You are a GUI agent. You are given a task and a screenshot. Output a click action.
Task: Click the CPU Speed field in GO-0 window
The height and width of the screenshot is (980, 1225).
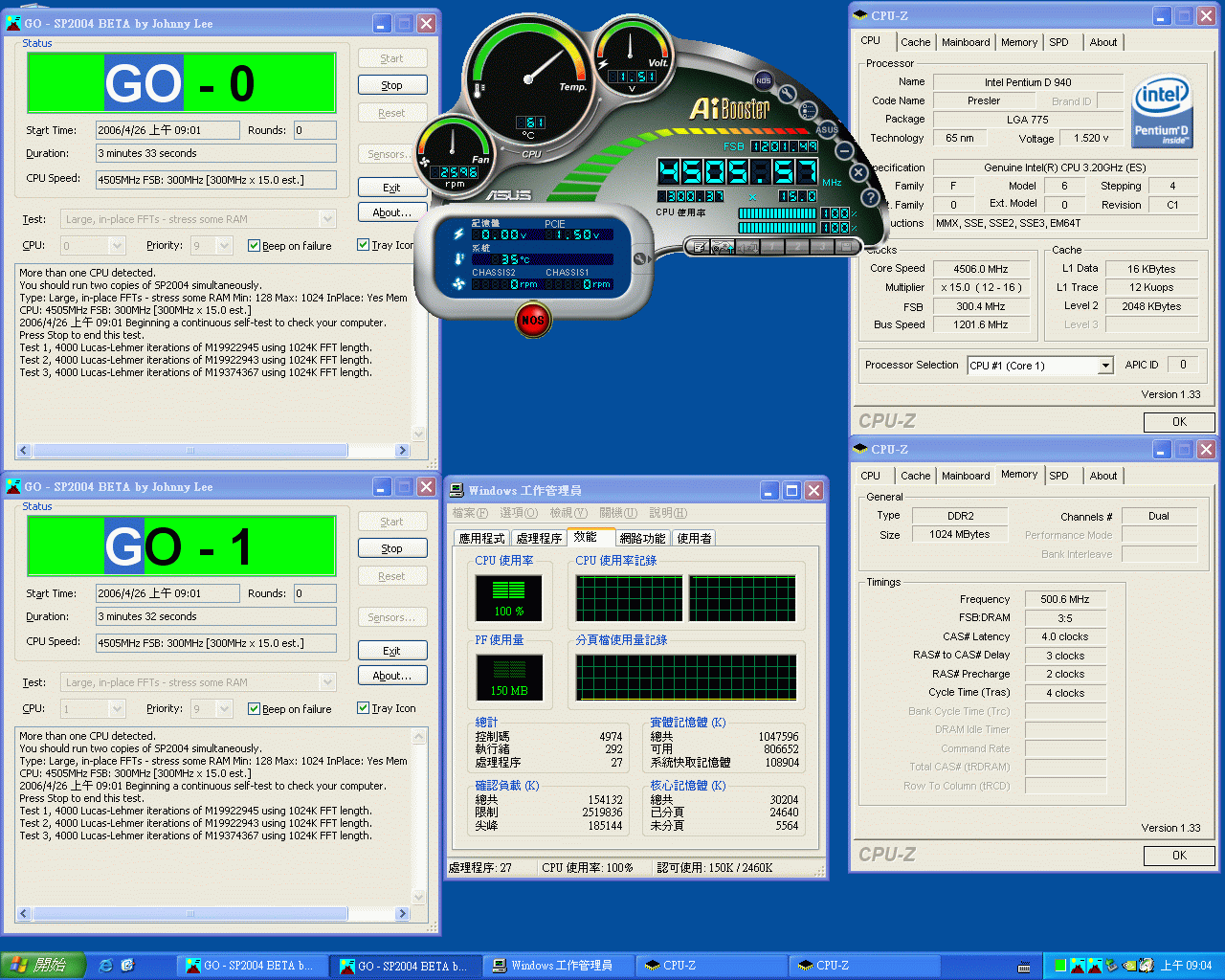click(216, 179)
